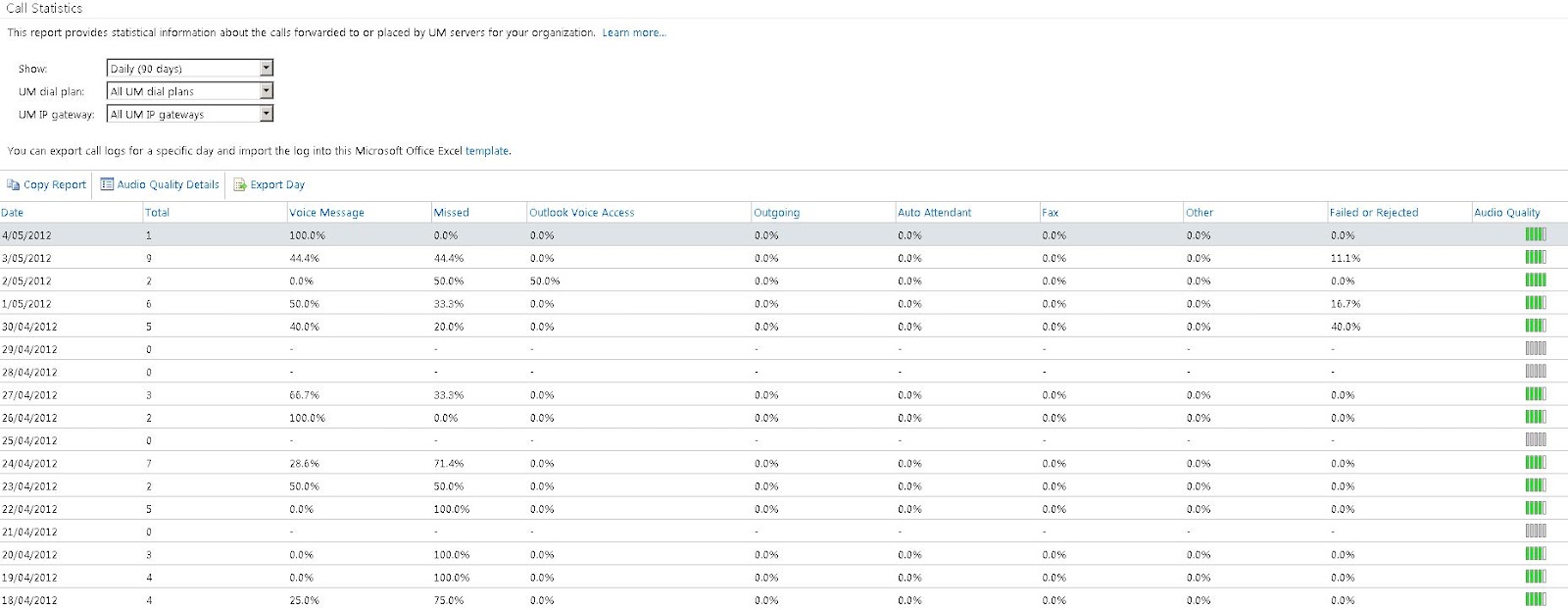Image resolution: width=1568 pixels, height=610 pixels.
Task: Expand the UM dial plan dropdown
Action: [266, 91]
